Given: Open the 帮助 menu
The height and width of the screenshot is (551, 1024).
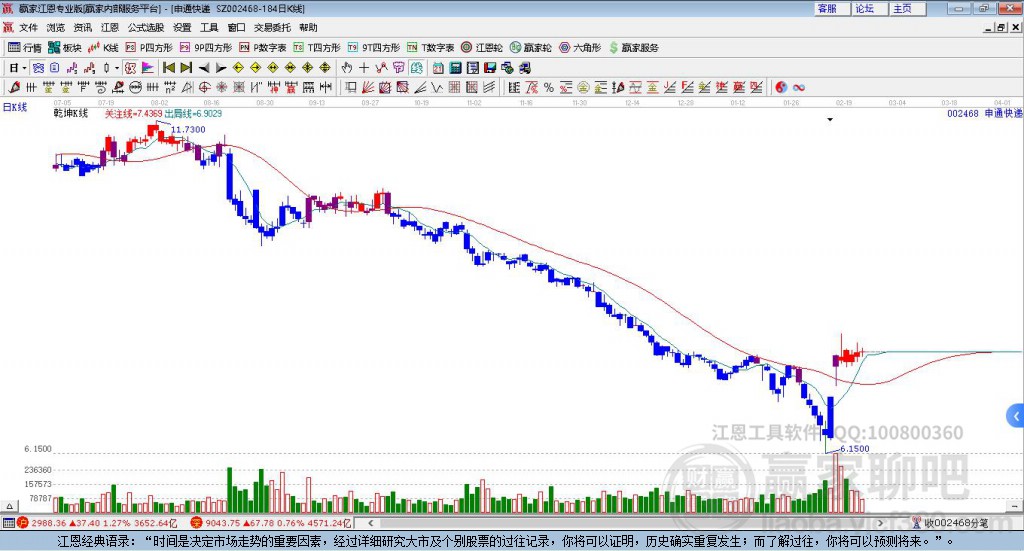Looking at the screenshot, I should 308,27.
